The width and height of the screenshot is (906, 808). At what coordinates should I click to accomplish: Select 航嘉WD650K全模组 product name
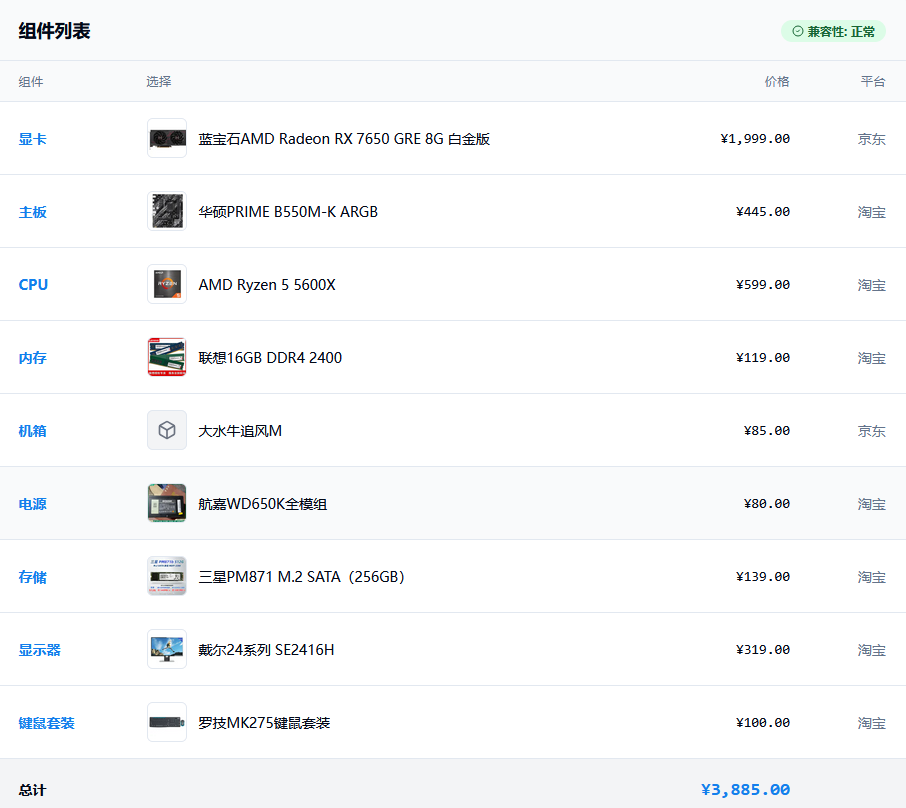point(262,503)
